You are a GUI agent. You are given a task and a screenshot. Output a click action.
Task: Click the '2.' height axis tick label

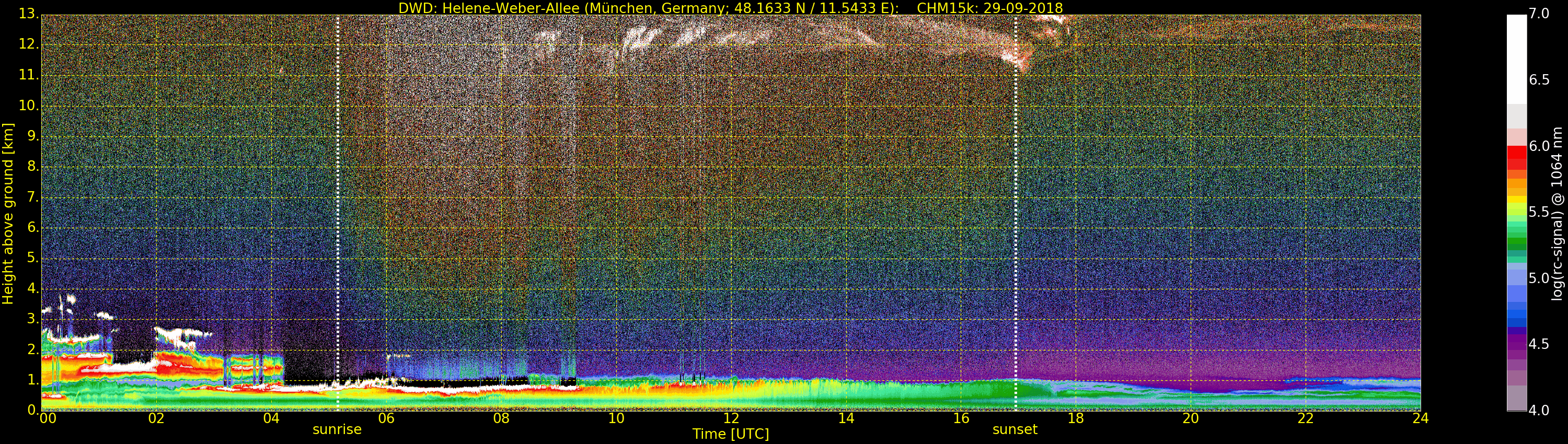(x=33, y=349)
